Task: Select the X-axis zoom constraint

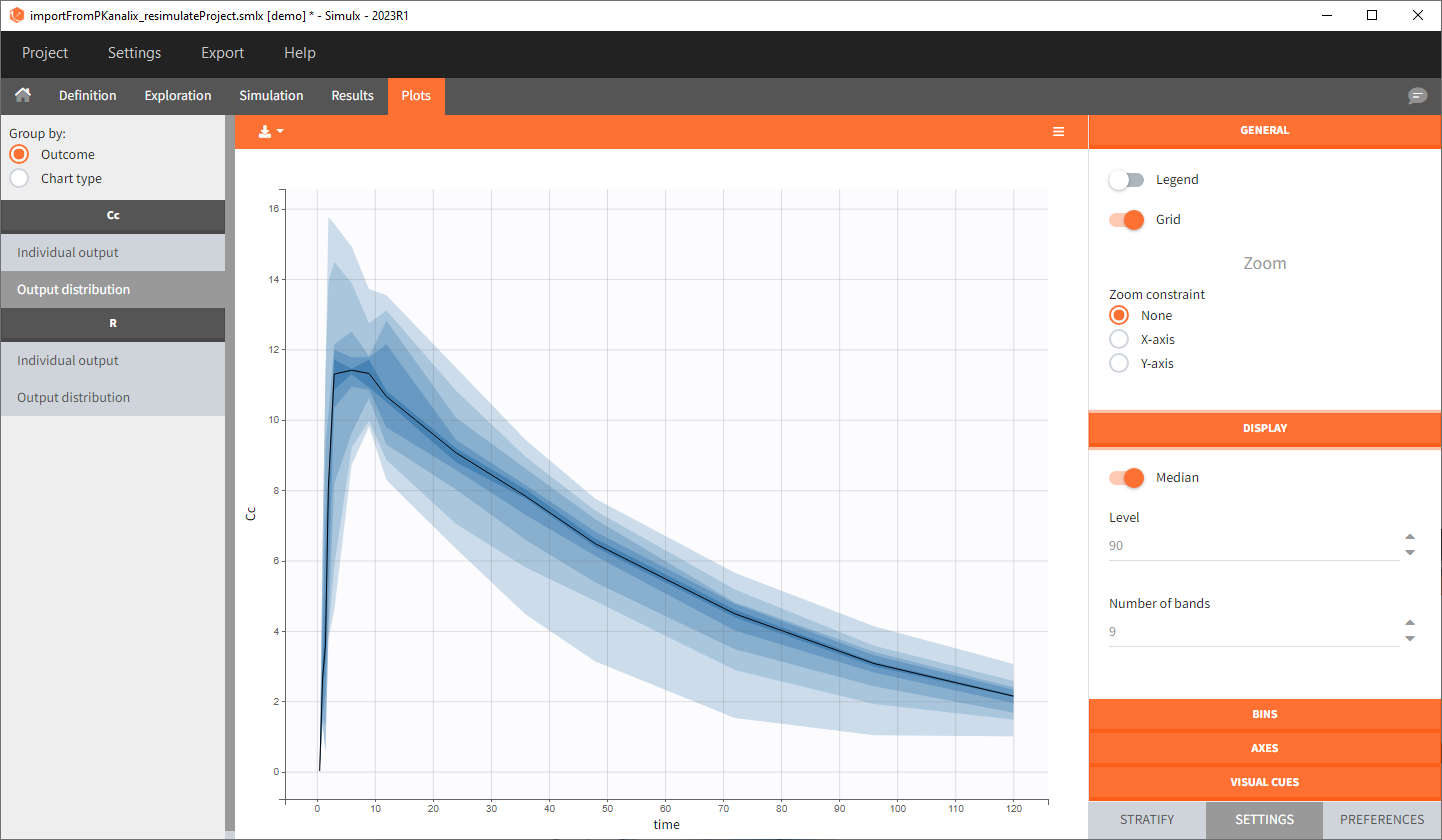Action: point(1119,340)
